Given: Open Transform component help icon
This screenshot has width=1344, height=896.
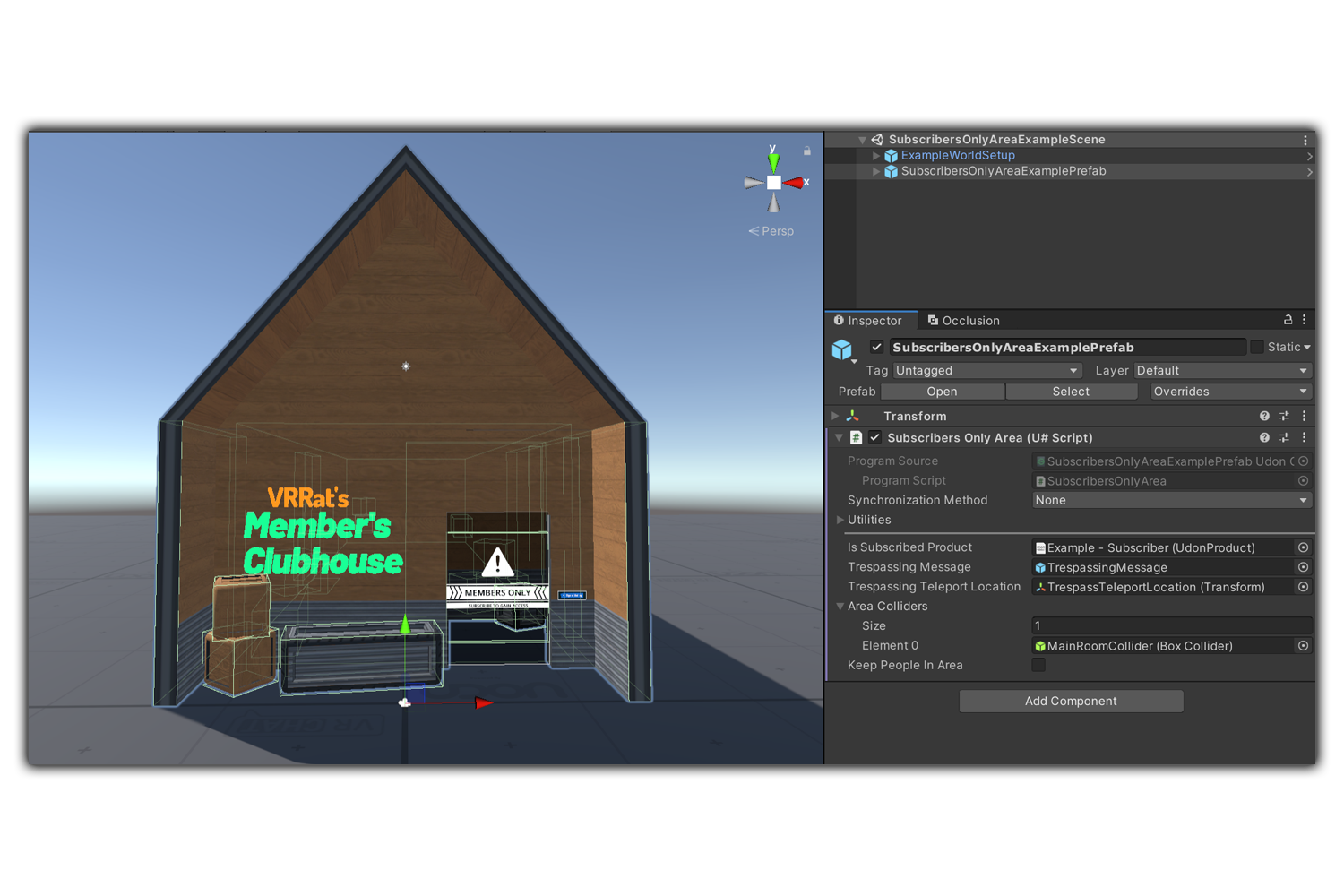Looking at the screenshot, I should [1264, 416].
